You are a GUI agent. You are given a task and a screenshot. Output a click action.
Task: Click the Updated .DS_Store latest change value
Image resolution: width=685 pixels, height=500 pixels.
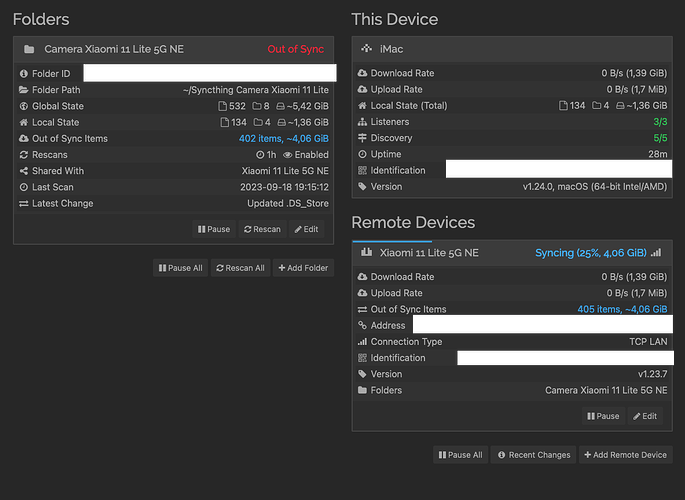pyautogui.click(x=288, y=203)
